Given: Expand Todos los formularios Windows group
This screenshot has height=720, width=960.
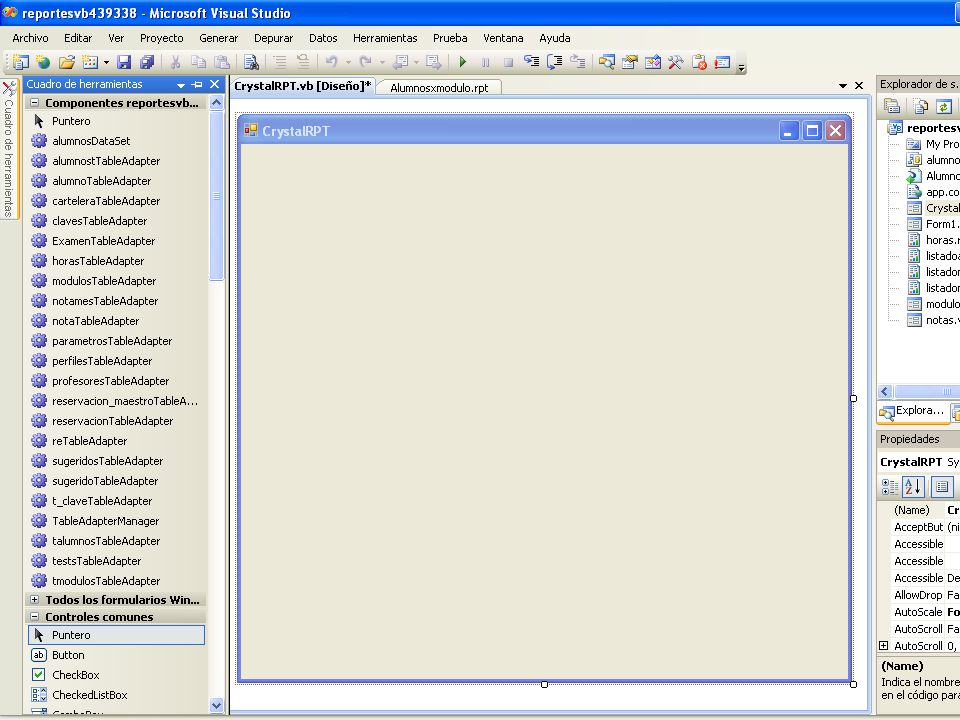Looking at the screenshot, I should click(x=34, y=599).
